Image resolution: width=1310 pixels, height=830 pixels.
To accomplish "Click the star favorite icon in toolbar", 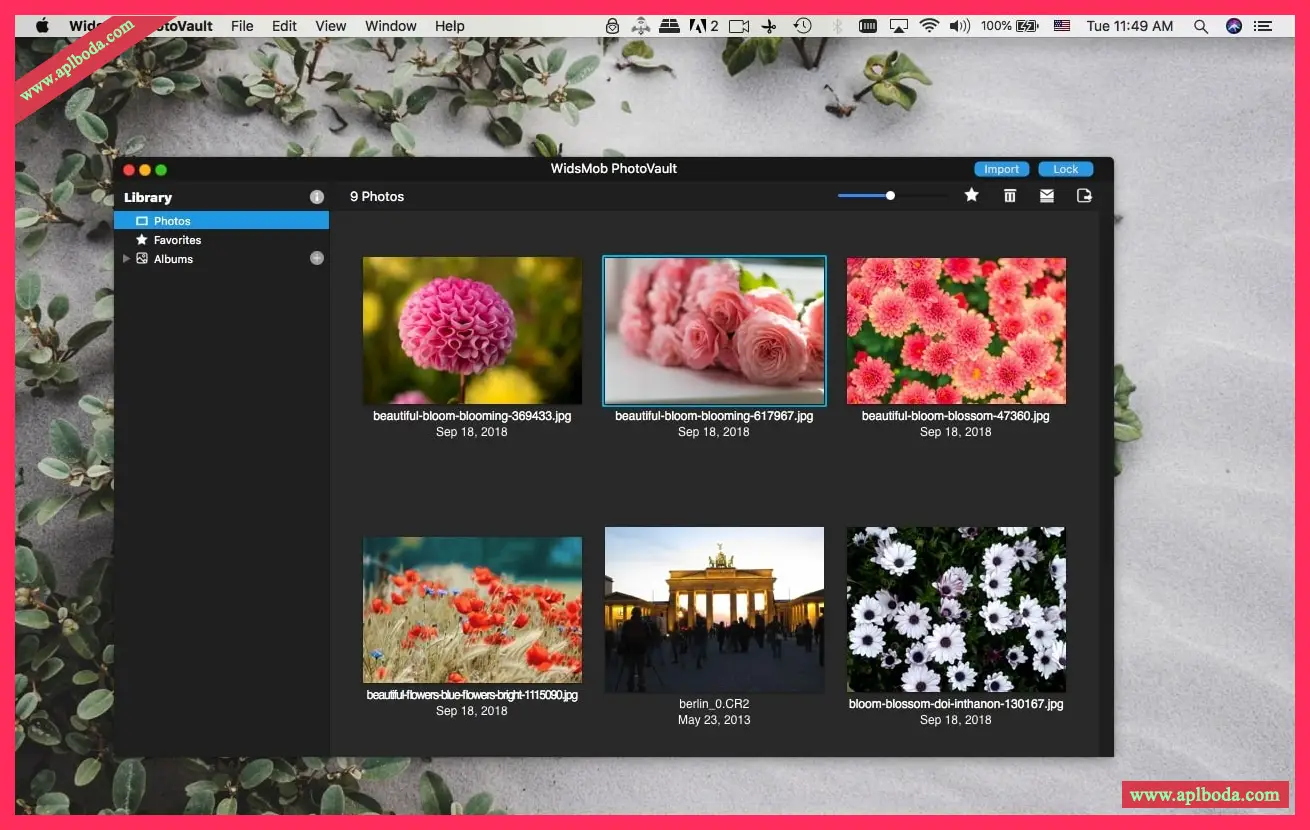I will pyautogui.click(x=971, y=196).
